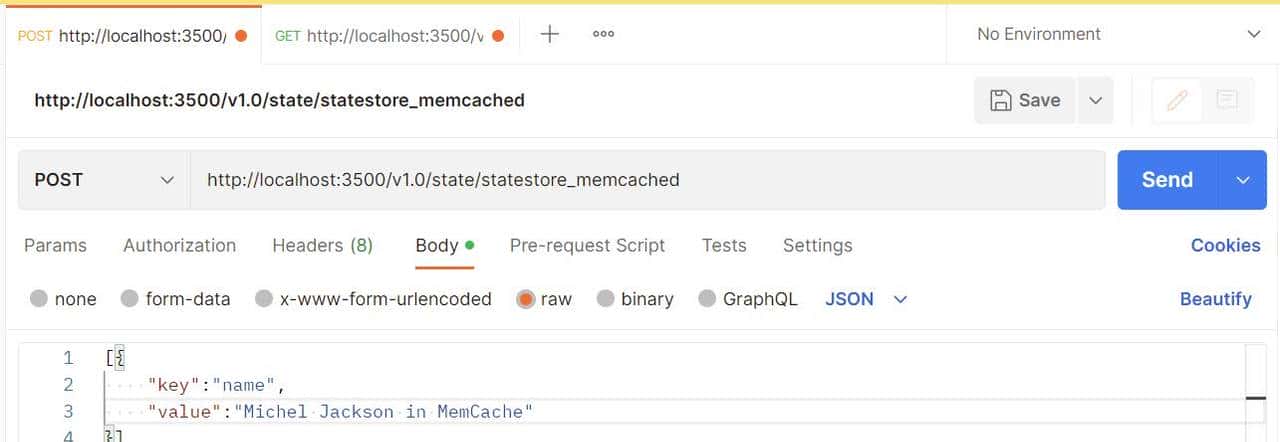Select the form-data radio option
Viewport: 1280px width, 442px height.
pos(129,299)
